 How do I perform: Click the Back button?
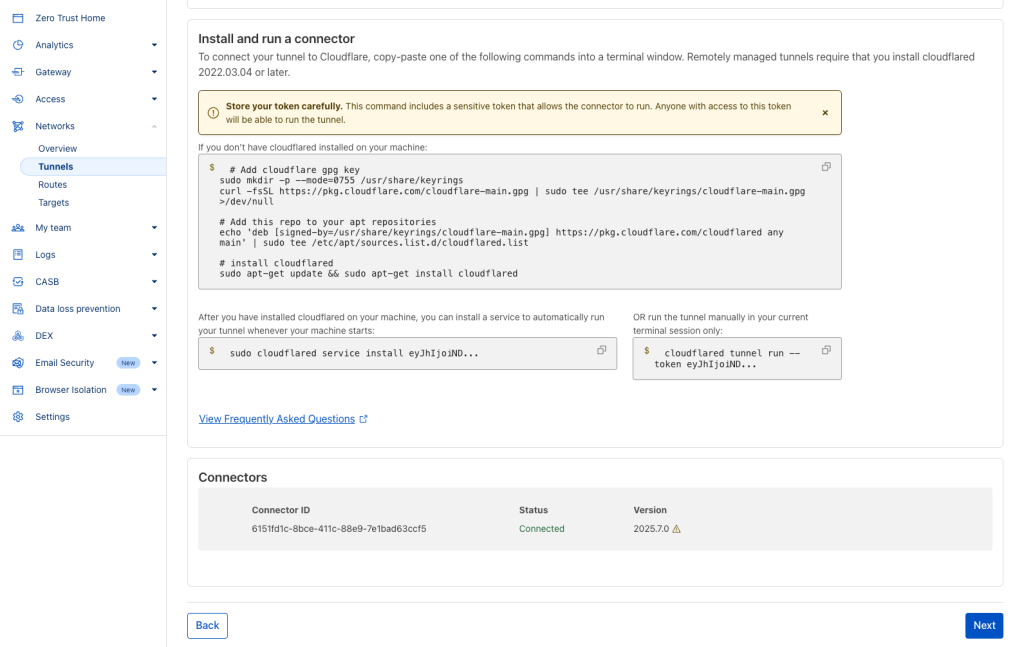(207, 625)
